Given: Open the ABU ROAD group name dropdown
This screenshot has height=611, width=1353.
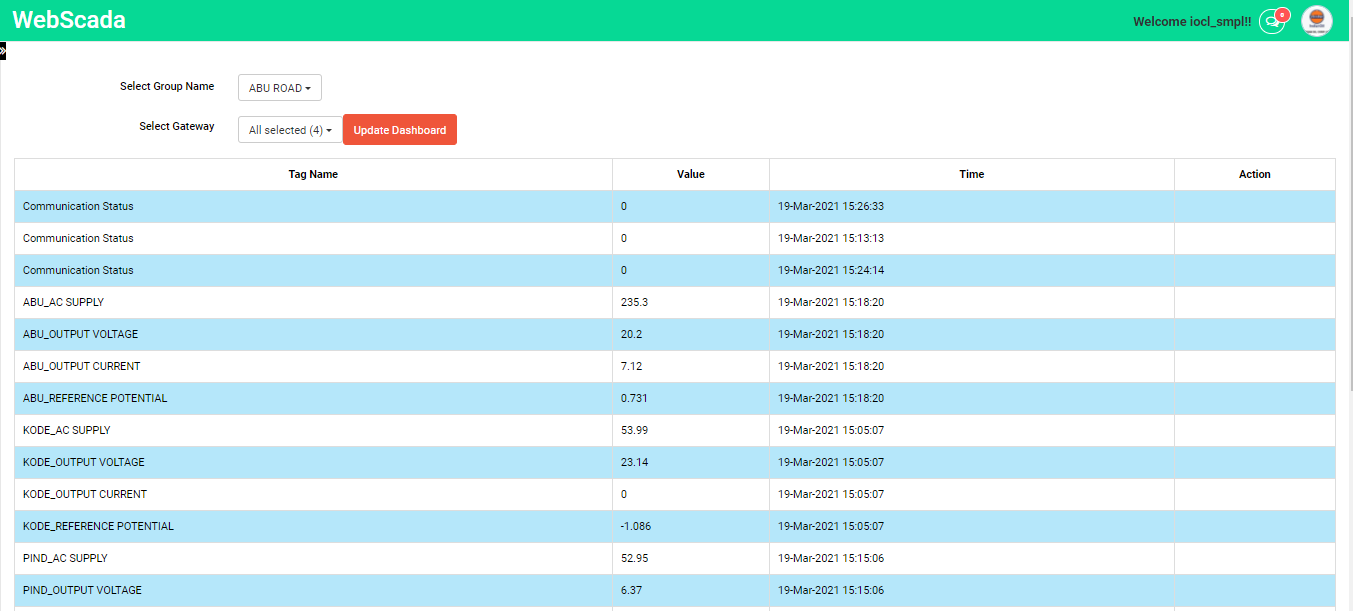Looking at the screenshot, I should [x=279, y=88].
